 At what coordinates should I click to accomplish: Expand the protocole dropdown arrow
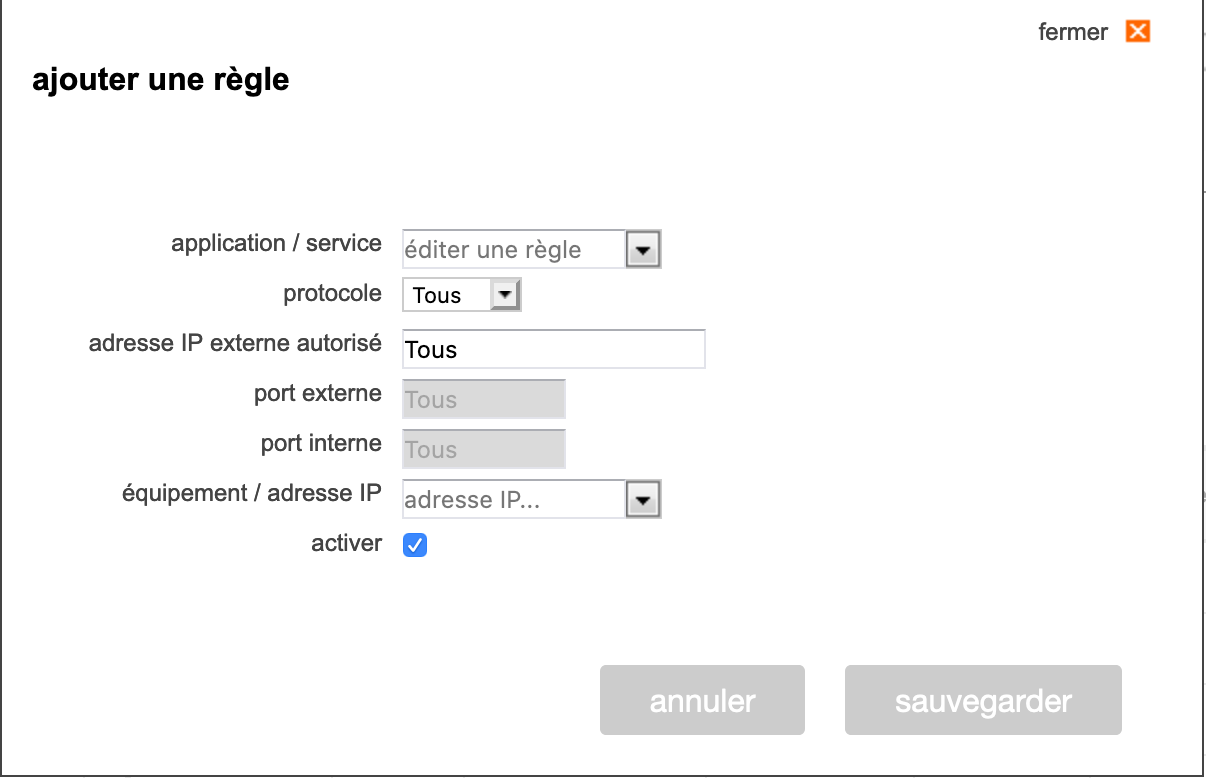[x=505, y=295]
